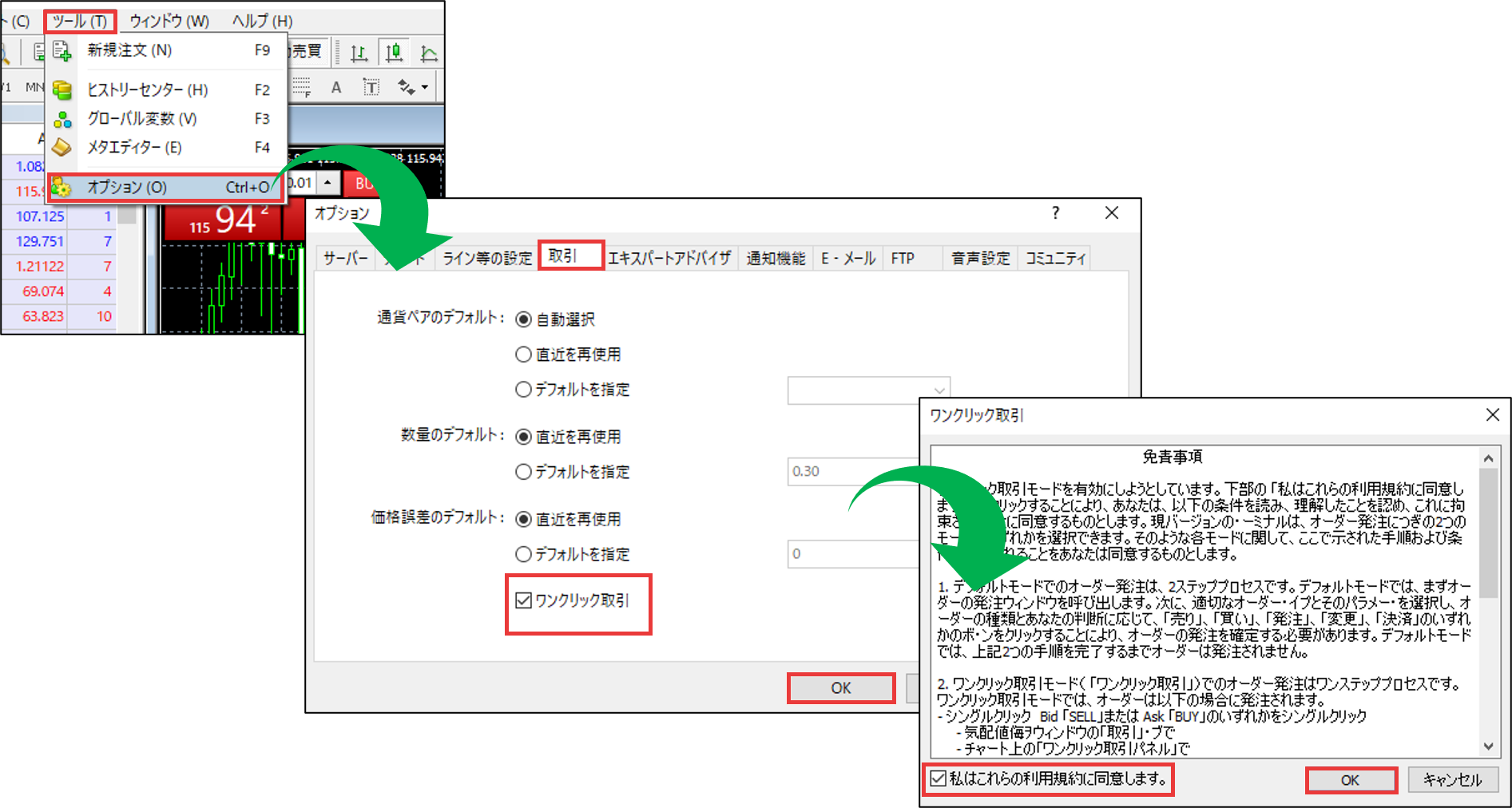This screenshot has width=1512, height=808.
Task: Switch to the 取引 tab
Action: (570, 255)
